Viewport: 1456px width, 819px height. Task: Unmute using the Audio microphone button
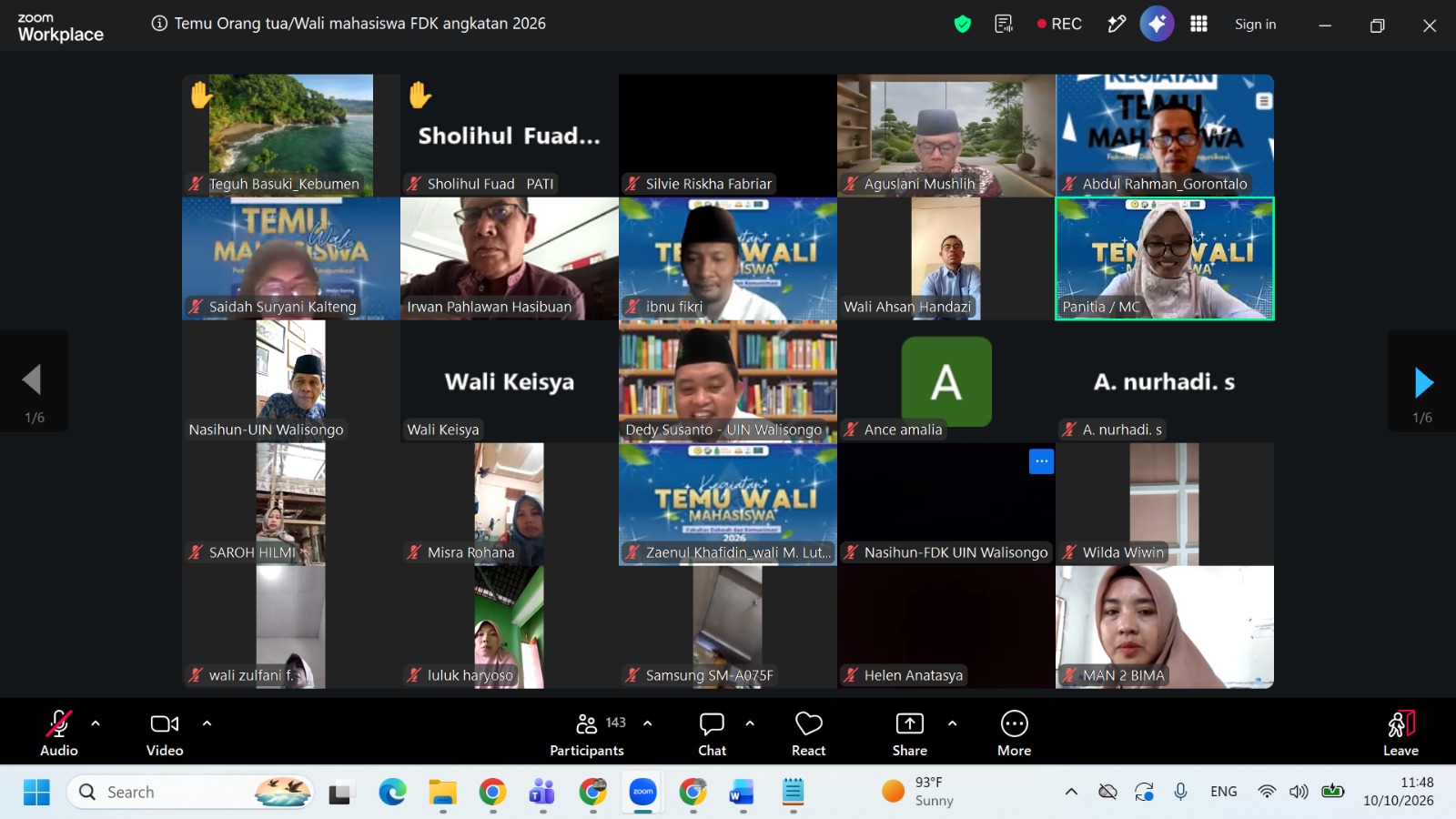tap(59, 733)
